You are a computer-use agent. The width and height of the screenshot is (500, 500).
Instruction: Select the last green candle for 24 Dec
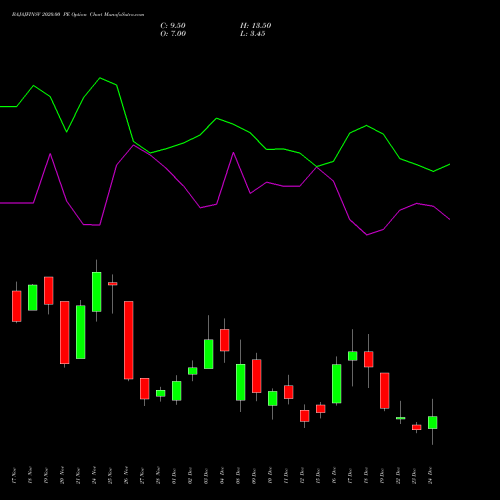433,422
